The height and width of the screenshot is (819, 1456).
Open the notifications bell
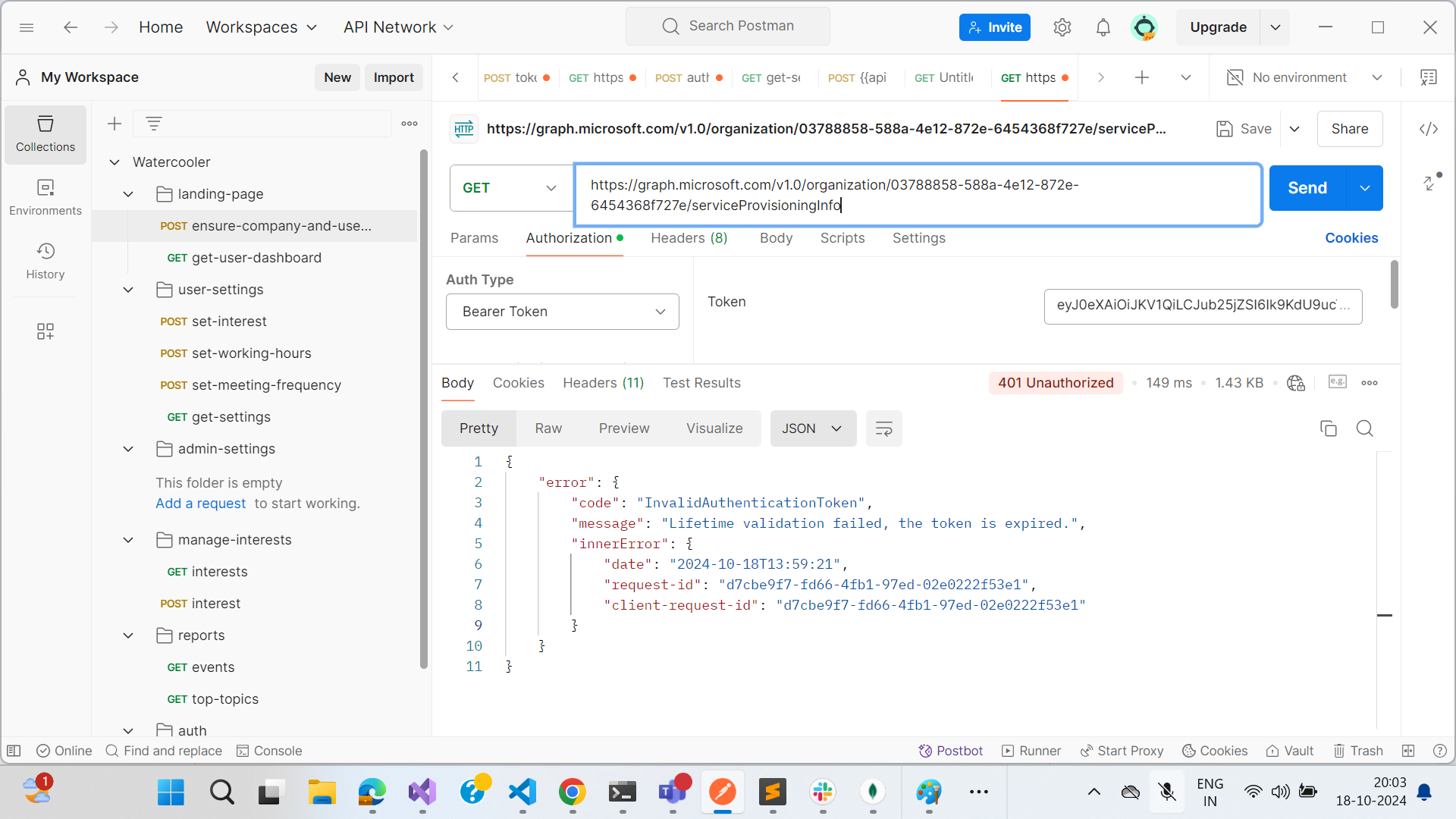click(1103, 27)
